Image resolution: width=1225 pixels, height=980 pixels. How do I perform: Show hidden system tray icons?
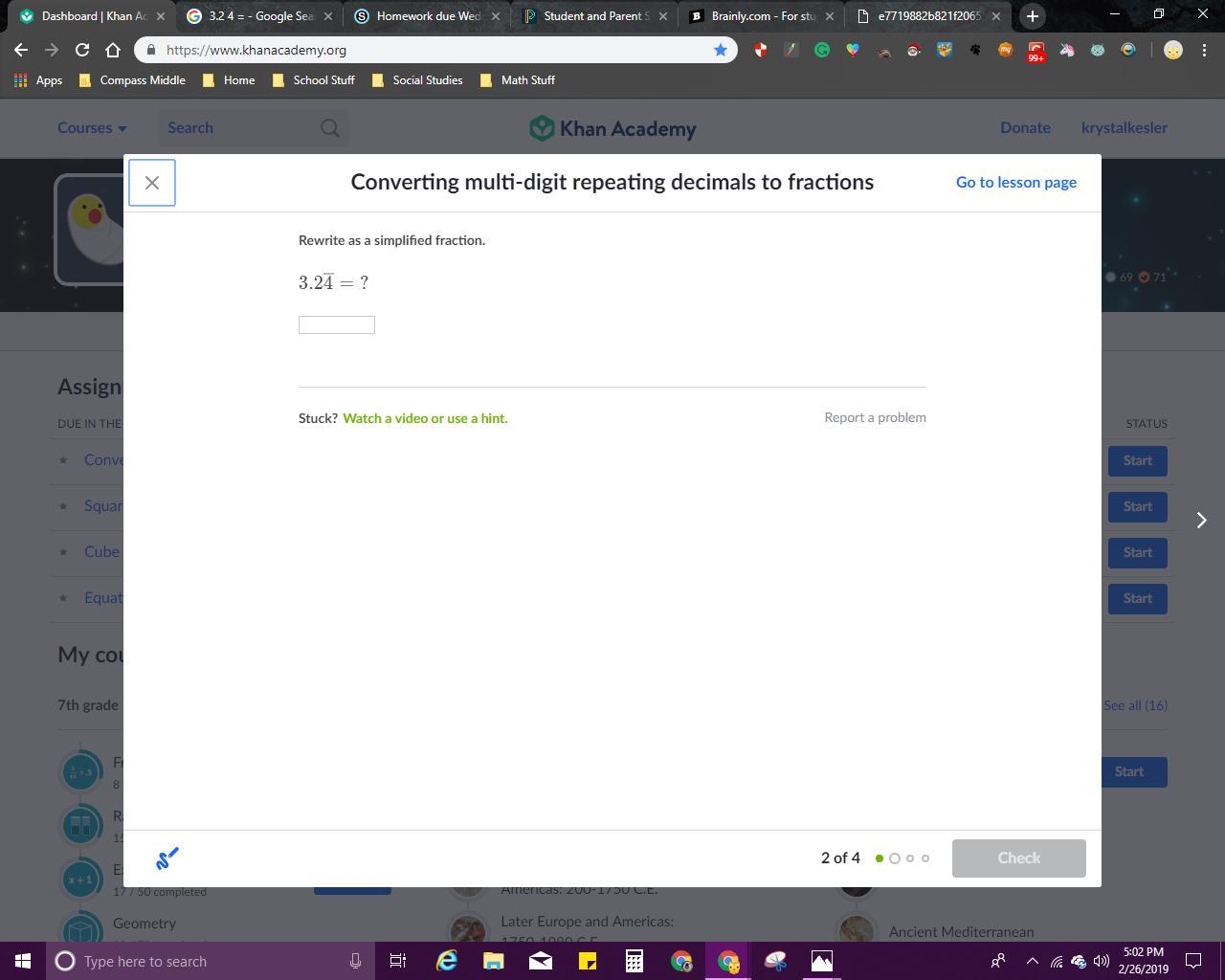click(1032, 961)
